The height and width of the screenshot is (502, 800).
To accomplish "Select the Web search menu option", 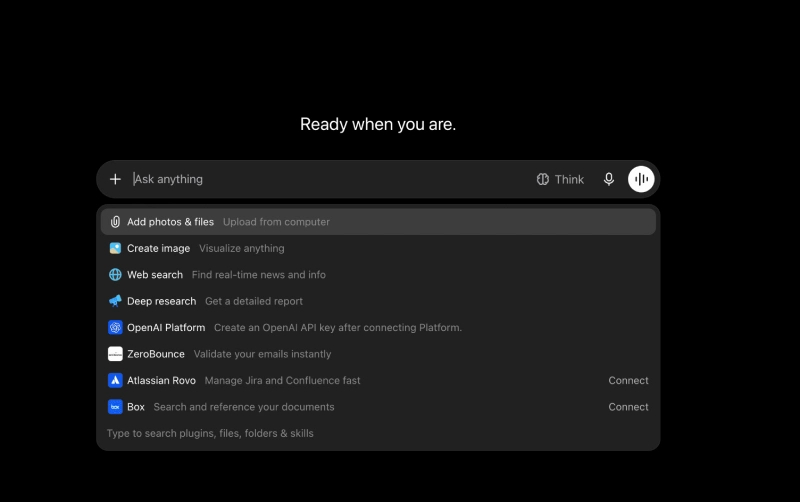I will [x=378, y=274].
